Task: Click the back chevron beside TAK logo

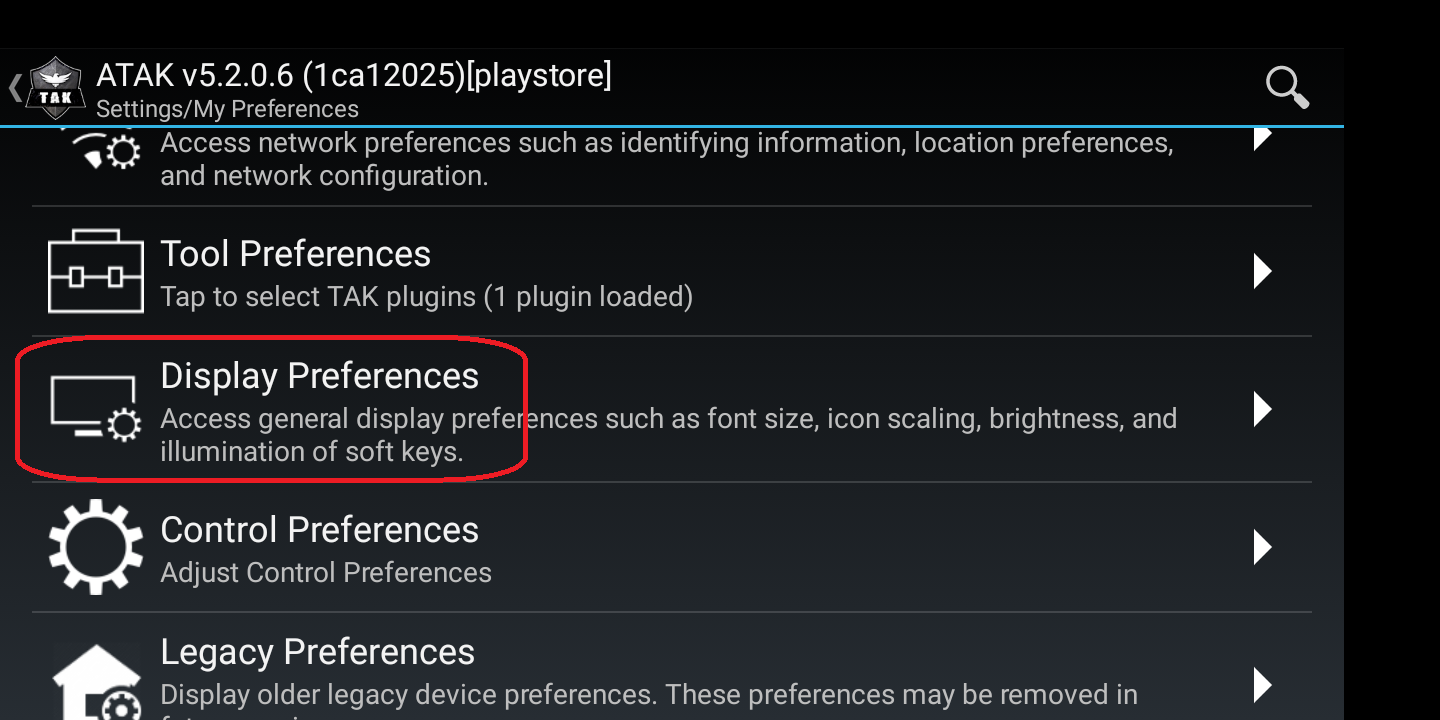Action: point(14,88)
